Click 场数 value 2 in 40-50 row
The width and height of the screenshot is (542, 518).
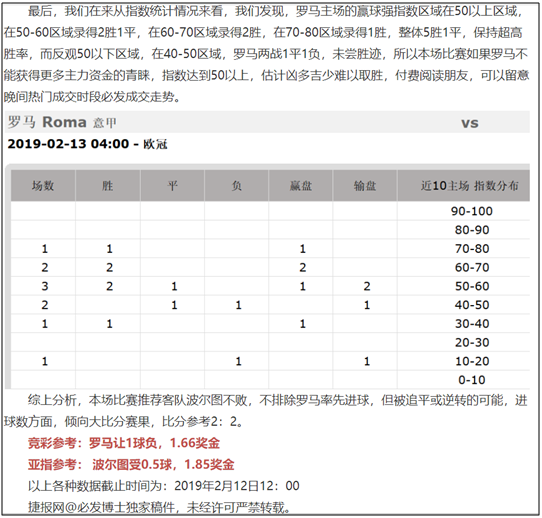45,305
